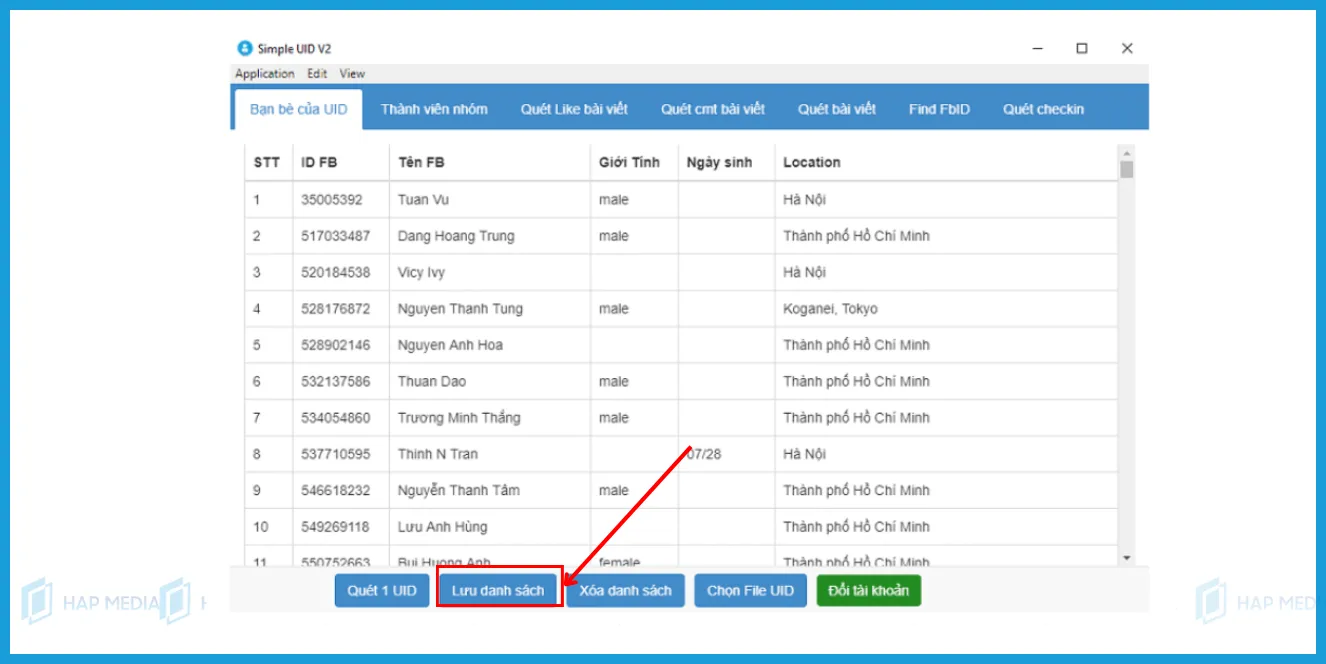Click the scrollbar down arrow
Screen dimensions: 1326x664
pyautogui.click(x=1127, y=557)
